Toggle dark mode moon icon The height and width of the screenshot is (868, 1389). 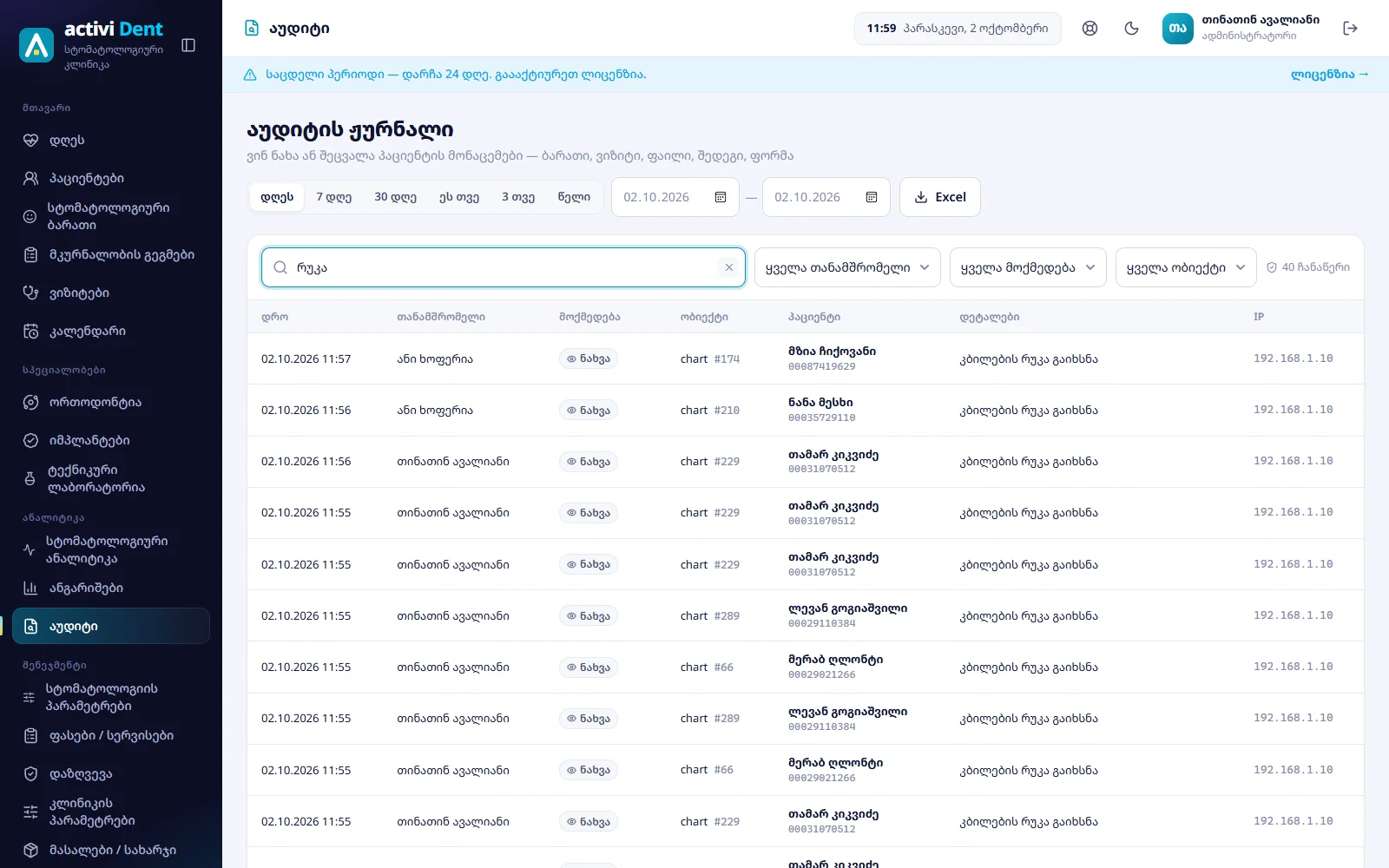click(x=1131, y=29)
